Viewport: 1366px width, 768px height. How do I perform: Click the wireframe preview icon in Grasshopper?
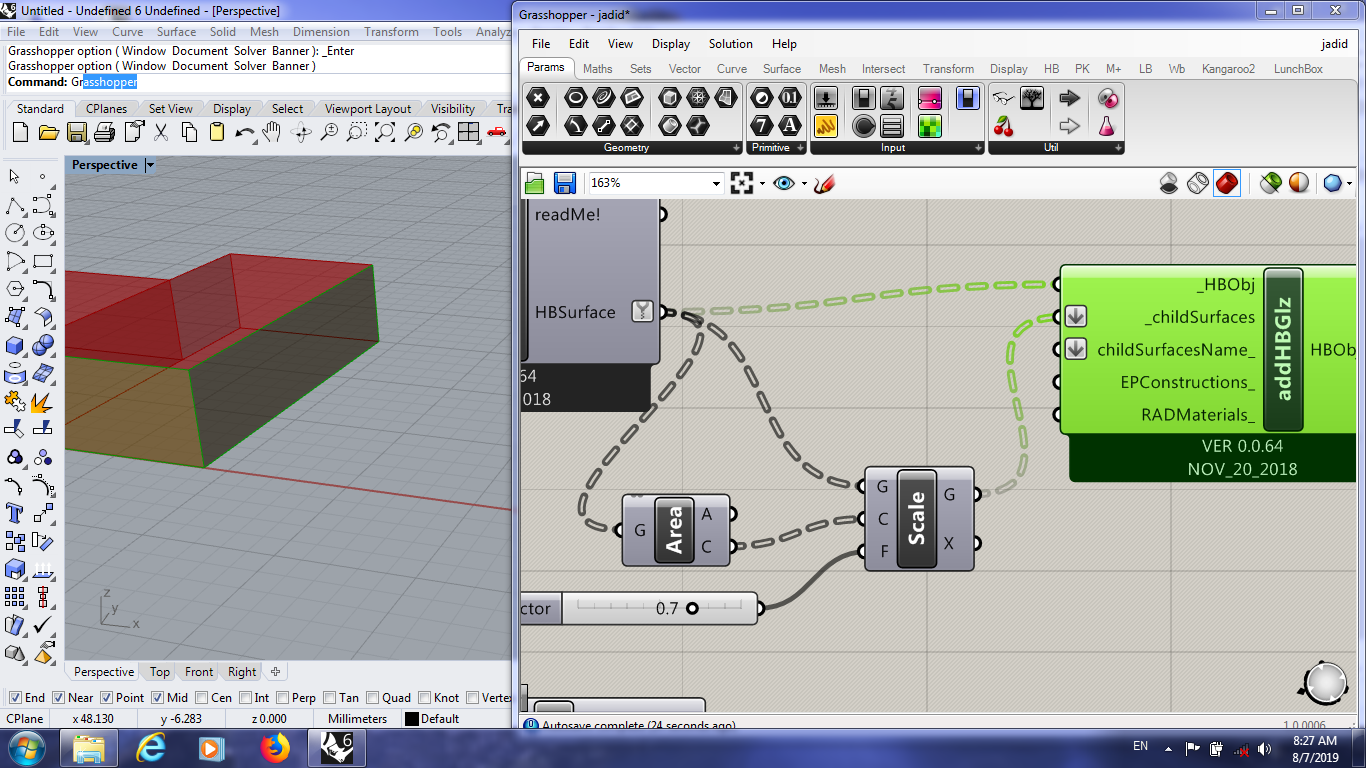[x=1198, y=183]
